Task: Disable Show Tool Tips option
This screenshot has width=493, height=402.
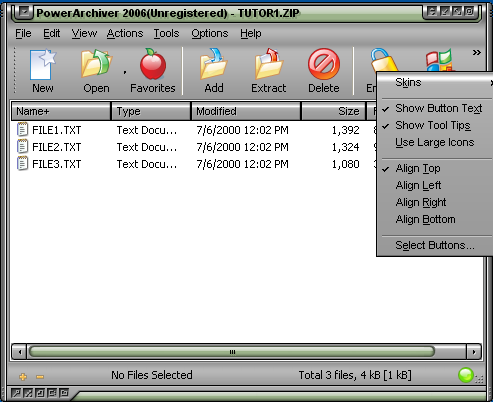Action: click(434, 125)
